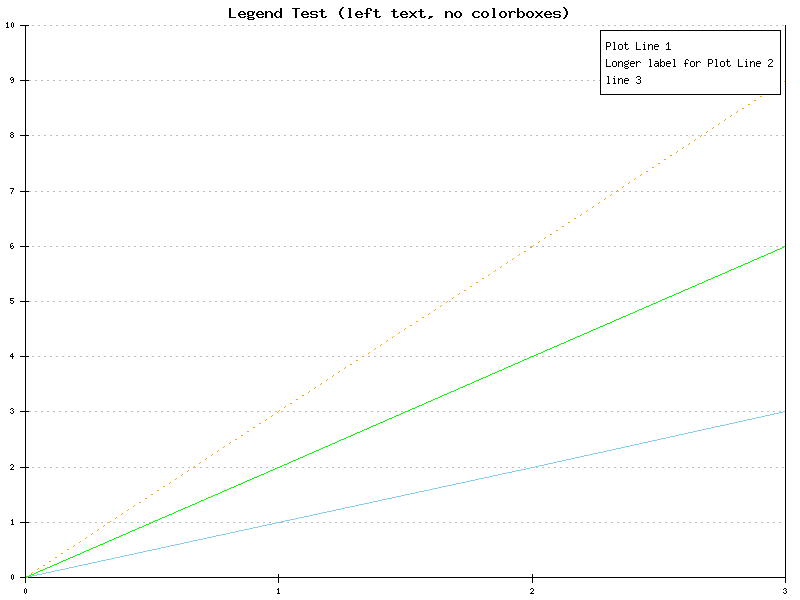Screen dimensions: 800x600
Task: Click the y-axis label '6'
Action: pos(12,246)
